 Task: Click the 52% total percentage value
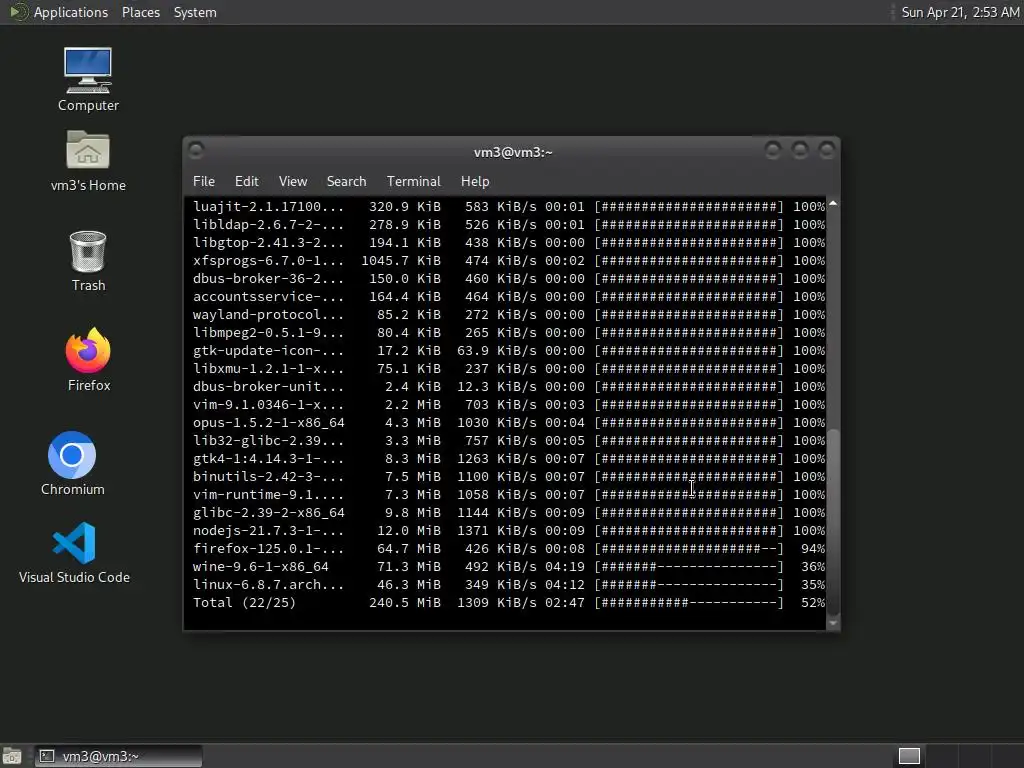coord(813,603)
